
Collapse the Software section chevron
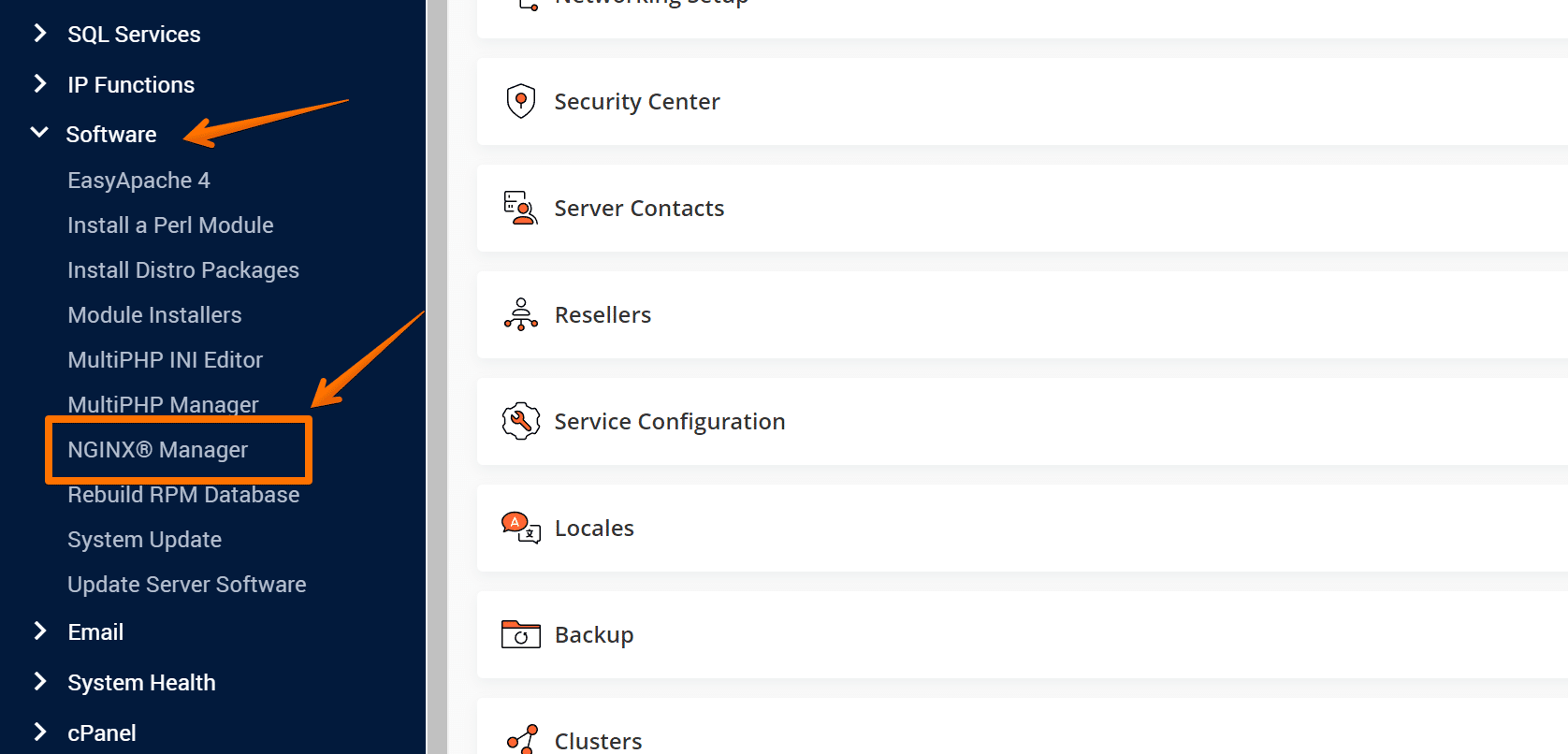(39, 133)
